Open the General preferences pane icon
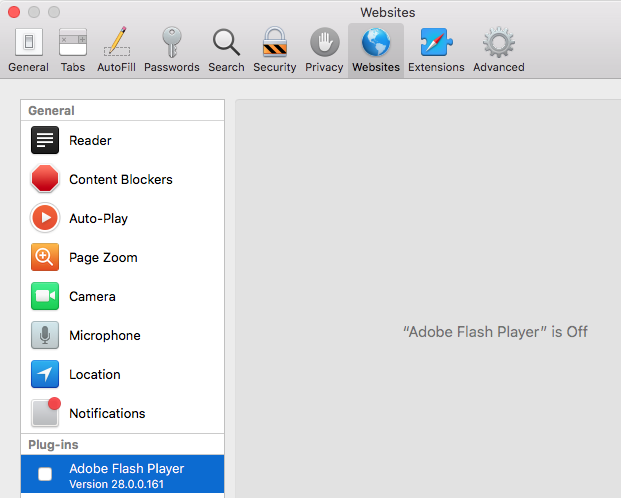This screenshot has height=498, width=621. [x=29, y=42]
